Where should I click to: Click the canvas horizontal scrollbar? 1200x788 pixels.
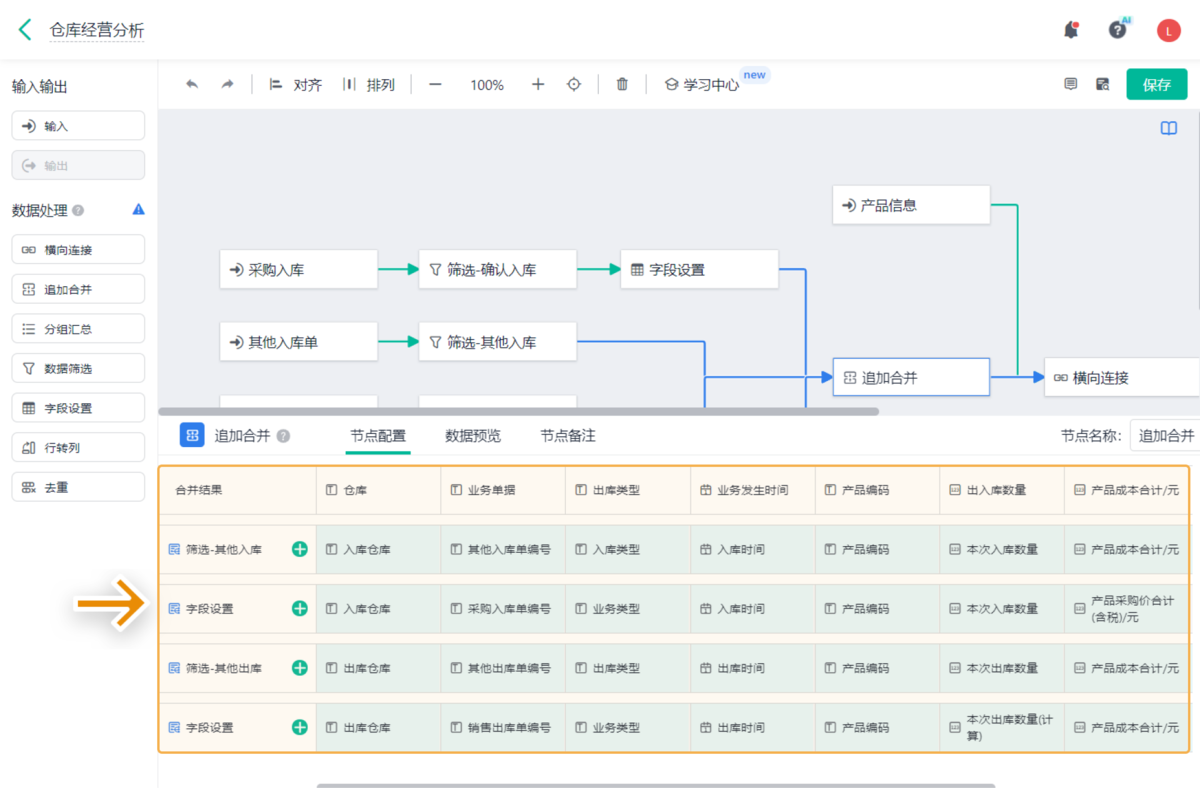(518, 411)
